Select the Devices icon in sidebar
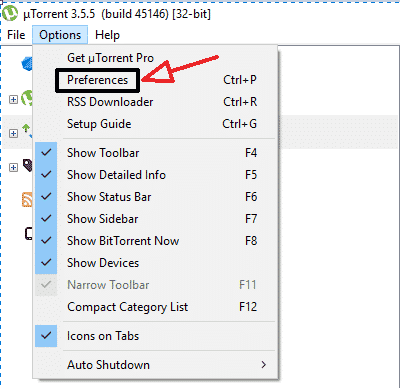This screenshot has width=400, height=388. 29,234
